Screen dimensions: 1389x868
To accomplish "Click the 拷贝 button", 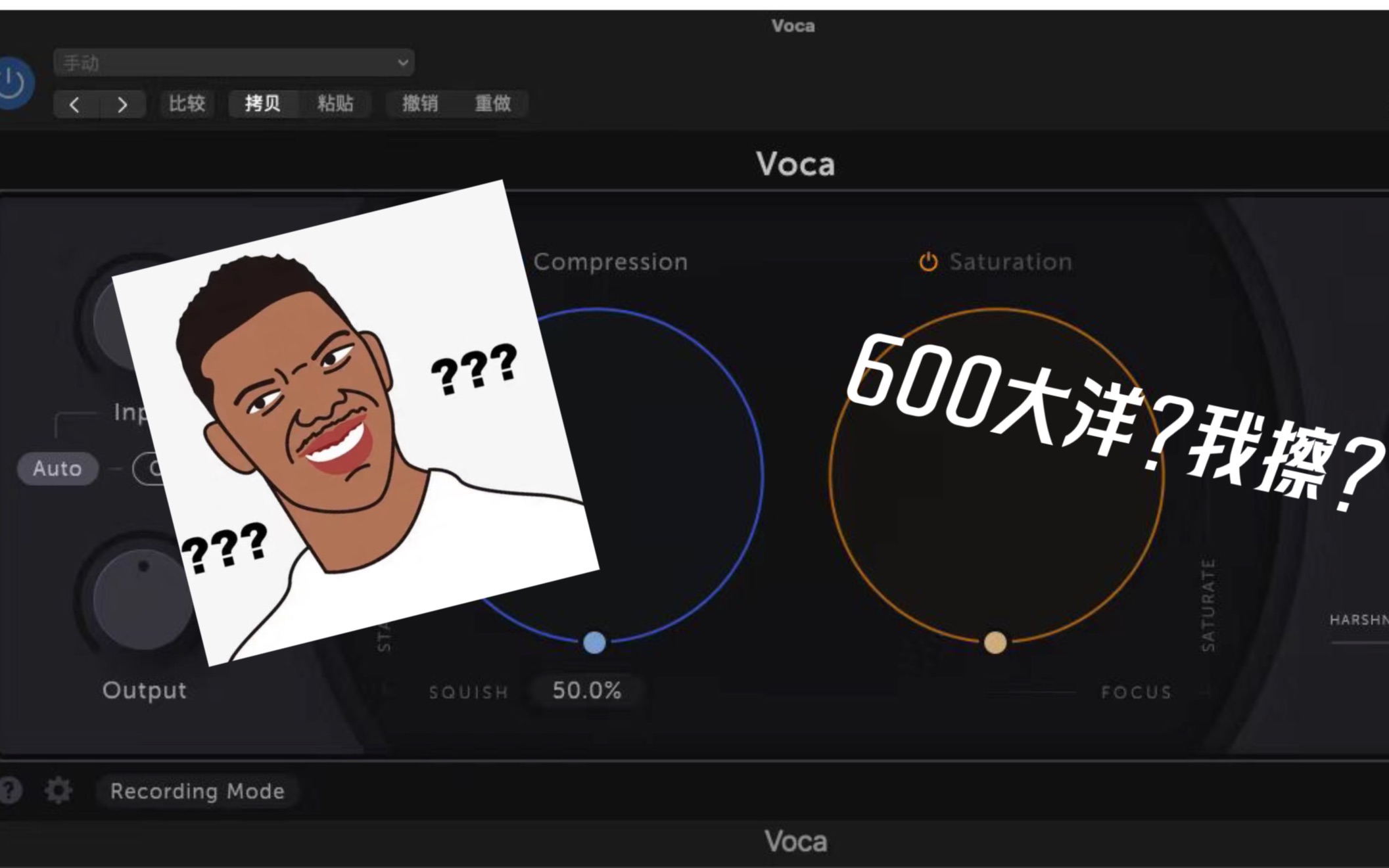I will click(x=262, y=103).
